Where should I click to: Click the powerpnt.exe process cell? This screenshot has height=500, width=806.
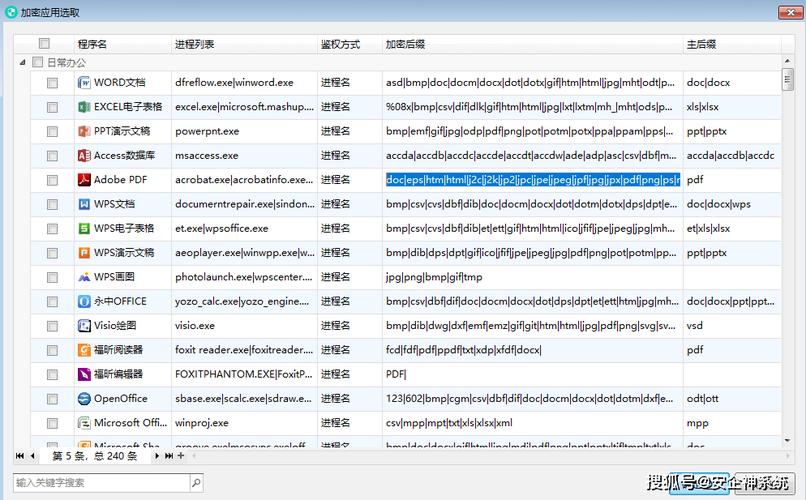pos(245,132)
